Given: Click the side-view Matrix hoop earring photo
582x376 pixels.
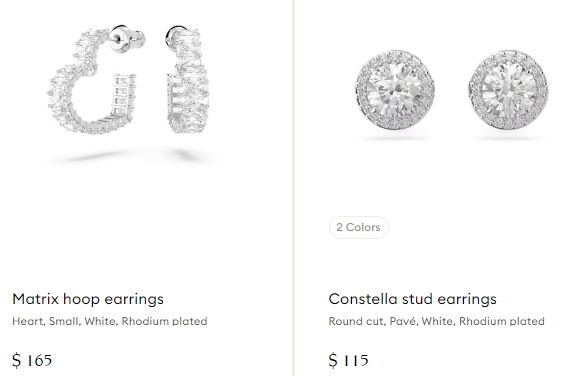Looking at the screenshot, I should tap(187, 79).
